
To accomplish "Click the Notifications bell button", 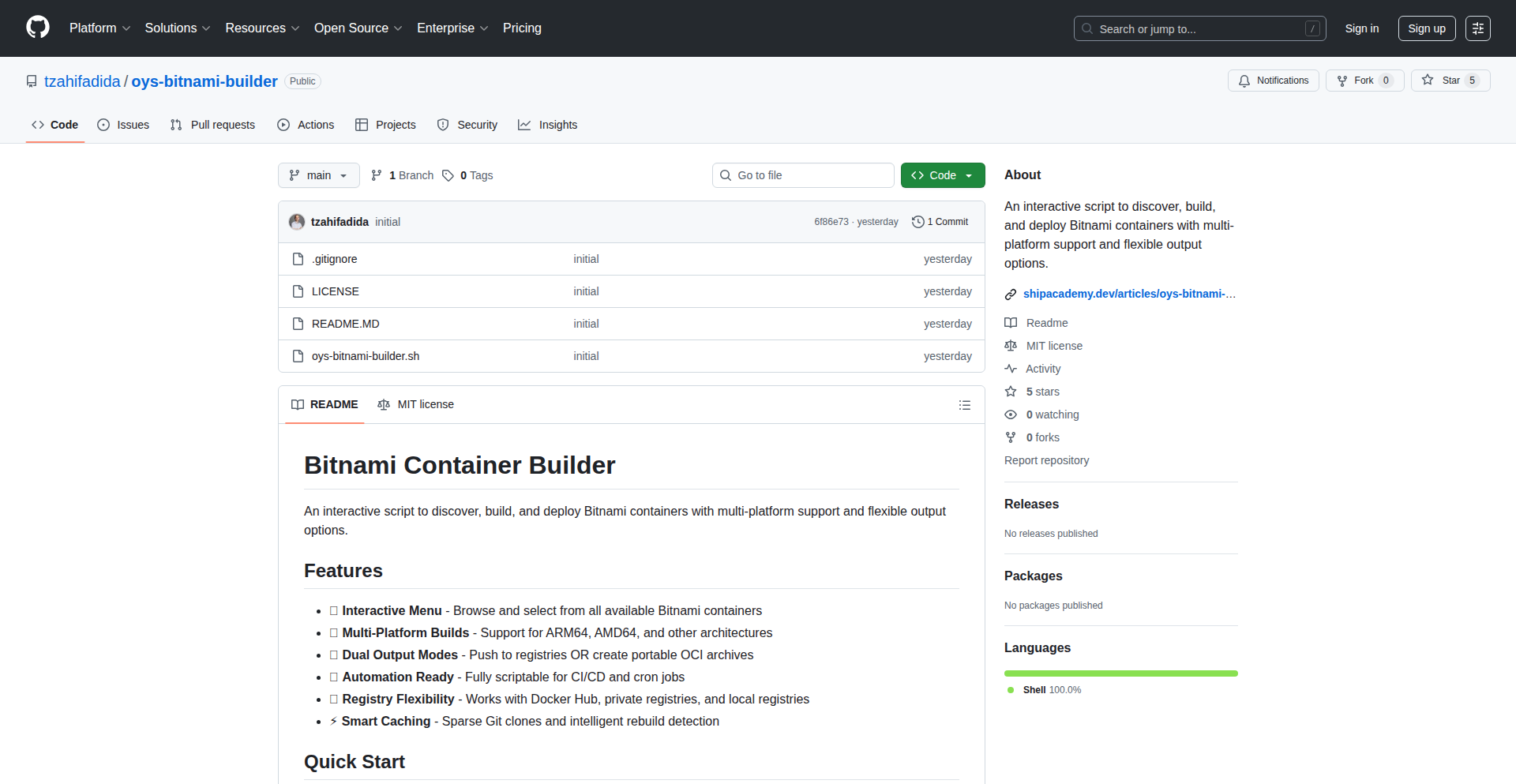I will [x=1273, y=81].
